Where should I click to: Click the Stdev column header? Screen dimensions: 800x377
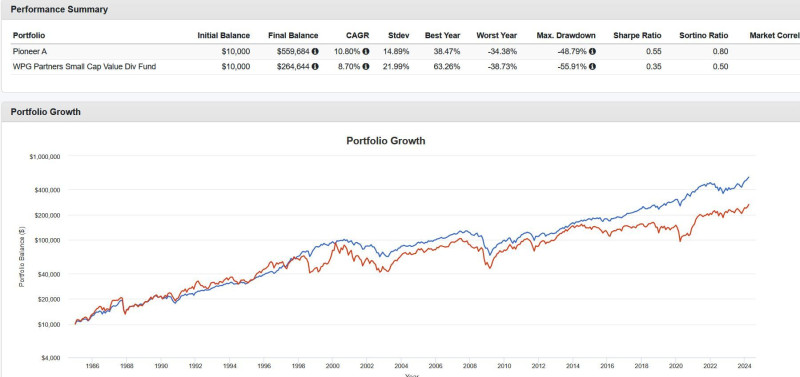(x=398, y=36)
